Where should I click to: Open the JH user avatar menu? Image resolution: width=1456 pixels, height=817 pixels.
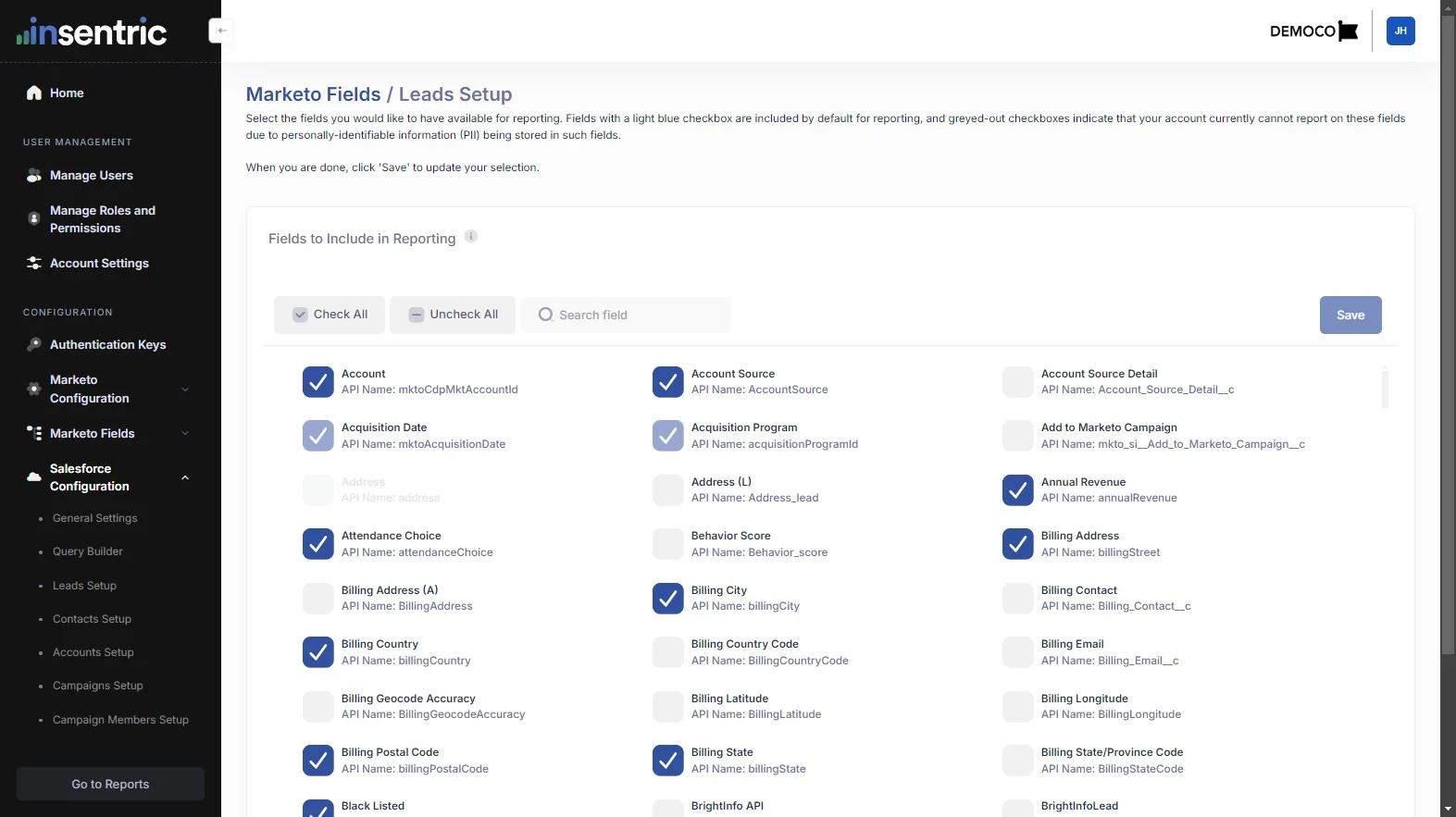(x=1400, y=31)
